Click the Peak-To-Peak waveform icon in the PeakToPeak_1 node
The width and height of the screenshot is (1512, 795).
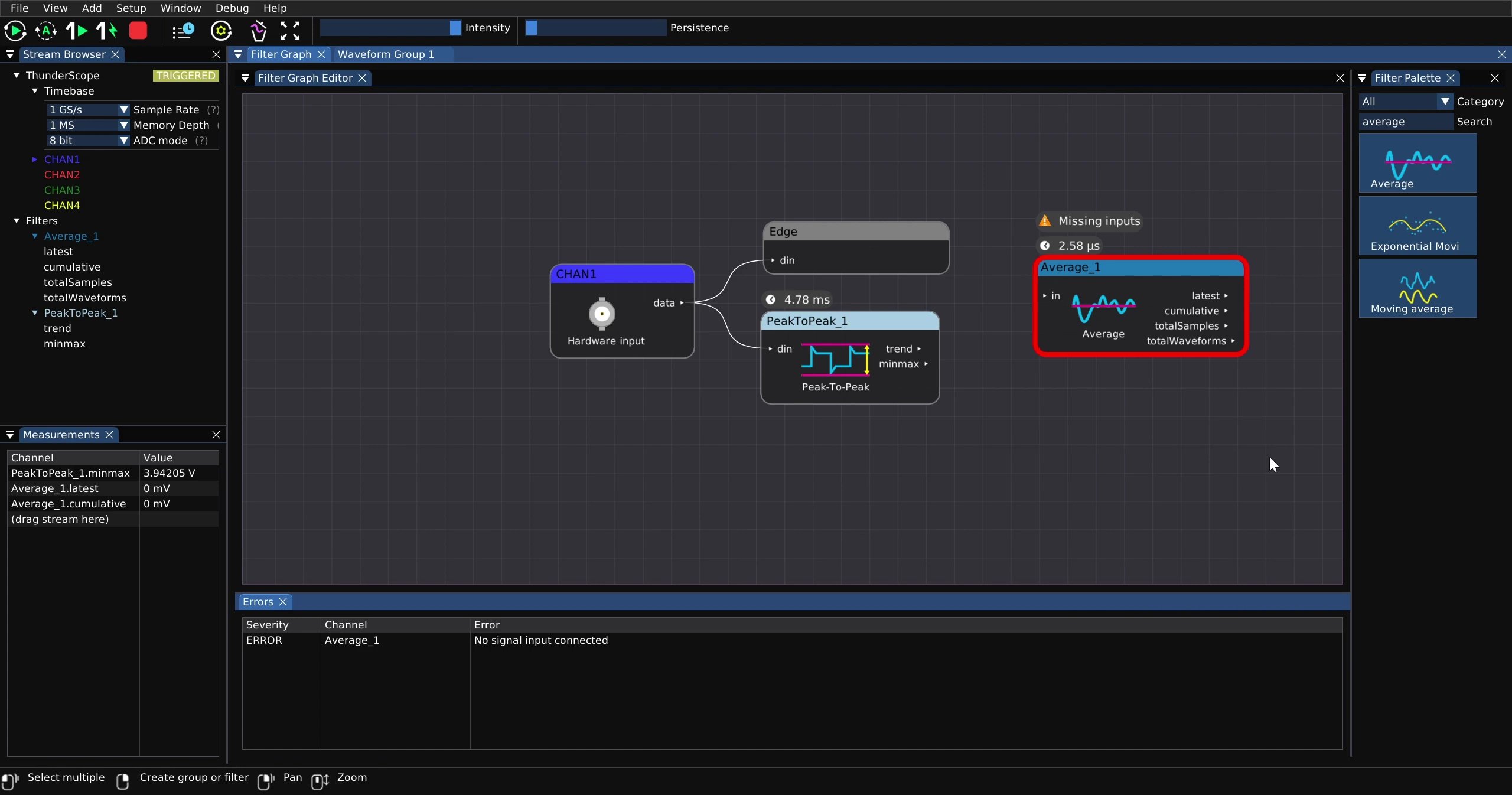835,360
